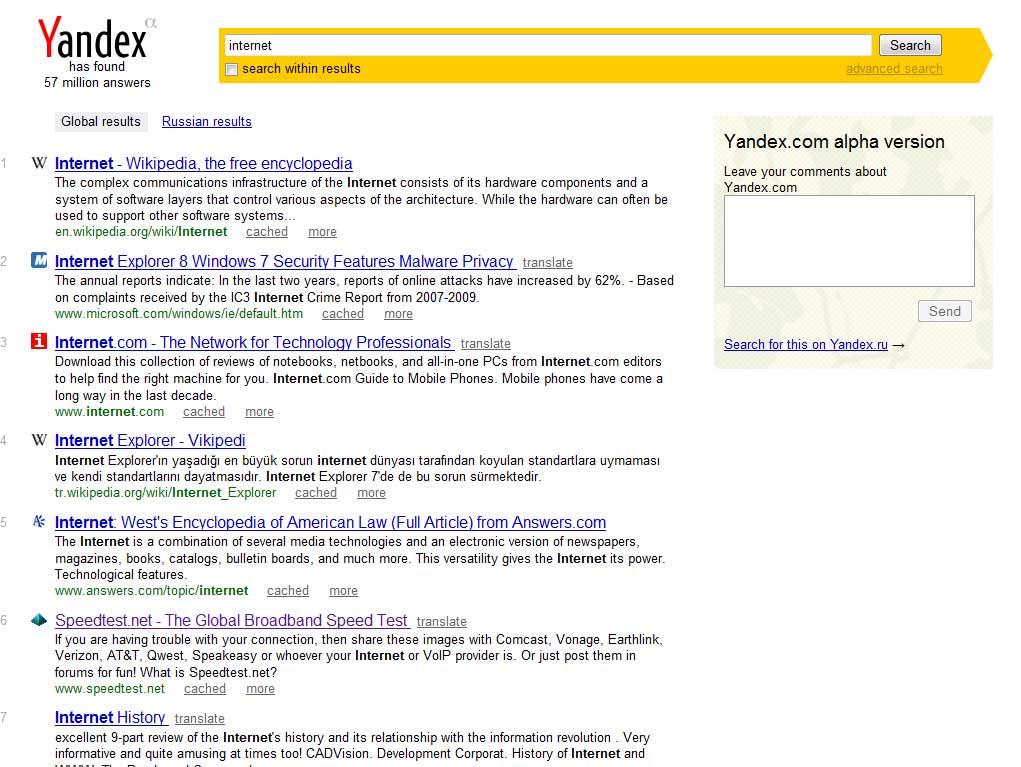Open cached copy of www.speedtest.net result
1021x767 pixels.
click(205, 689)
